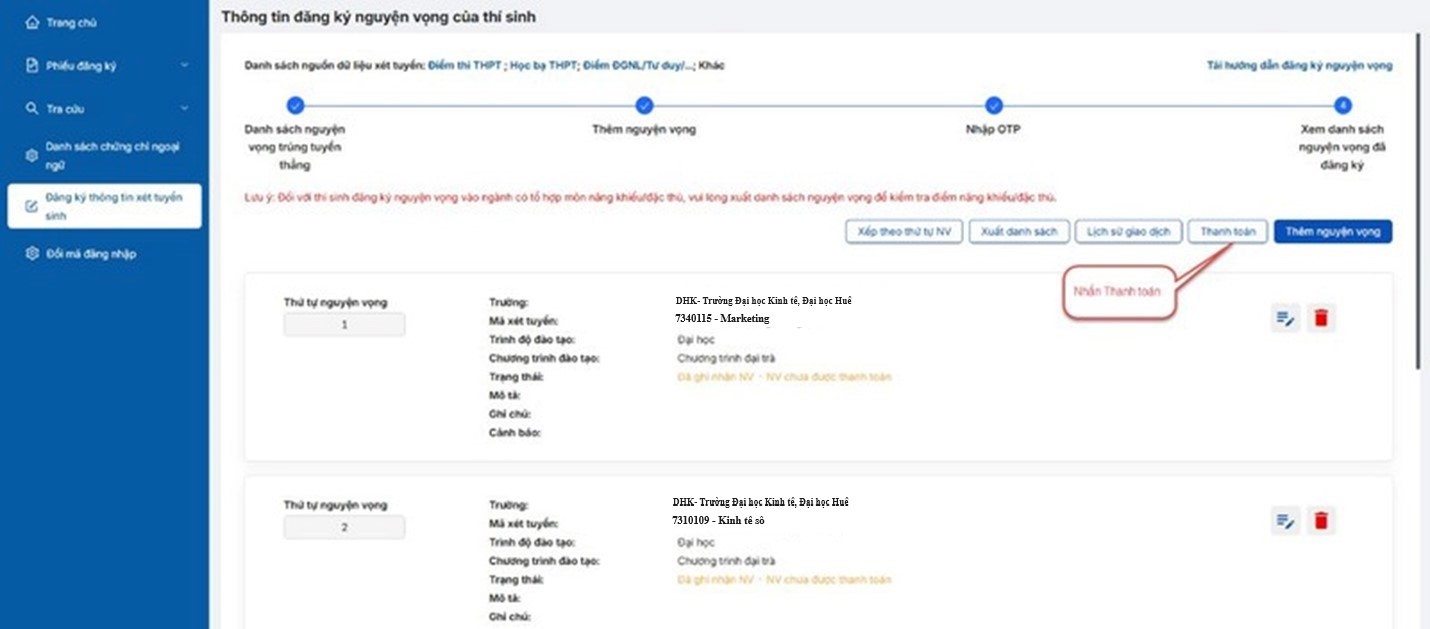Viewport: 1430px width, 629px height.
Task: Delete nguyện vọng 2 with trash icon
Action: click(x=1321, y=520)
